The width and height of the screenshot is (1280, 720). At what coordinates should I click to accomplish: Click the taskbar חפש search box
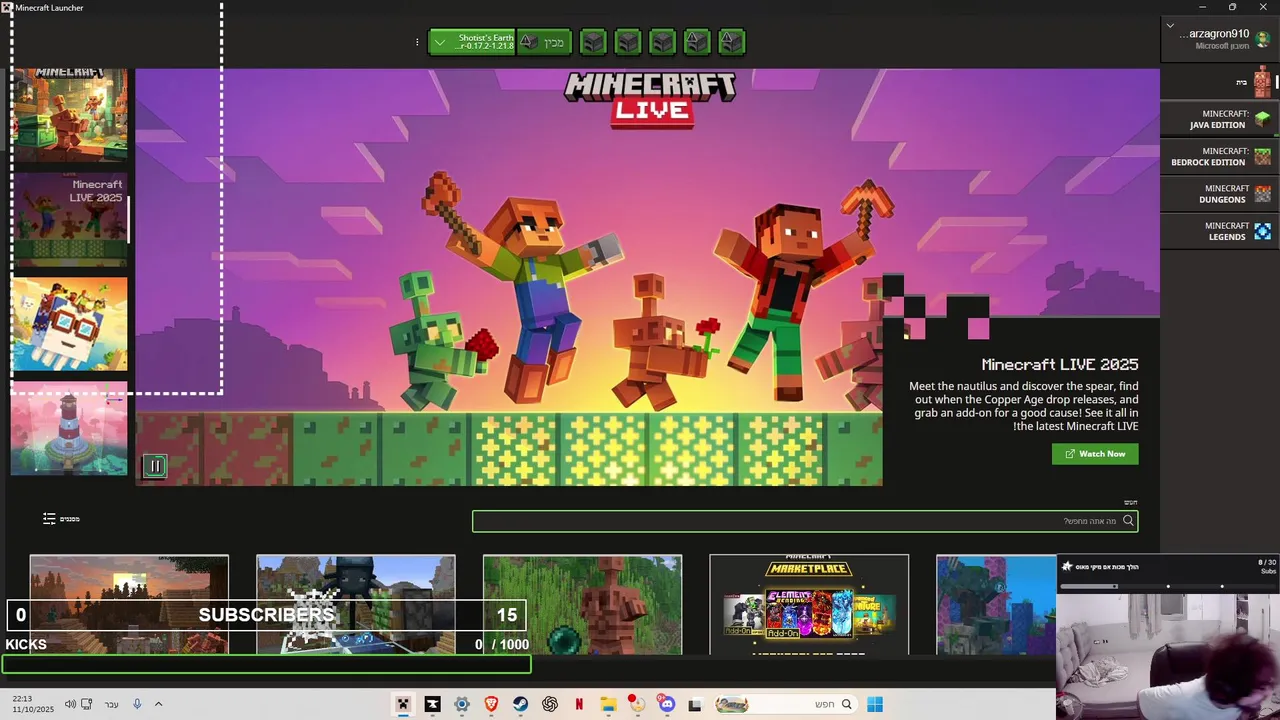coord(786,704)
